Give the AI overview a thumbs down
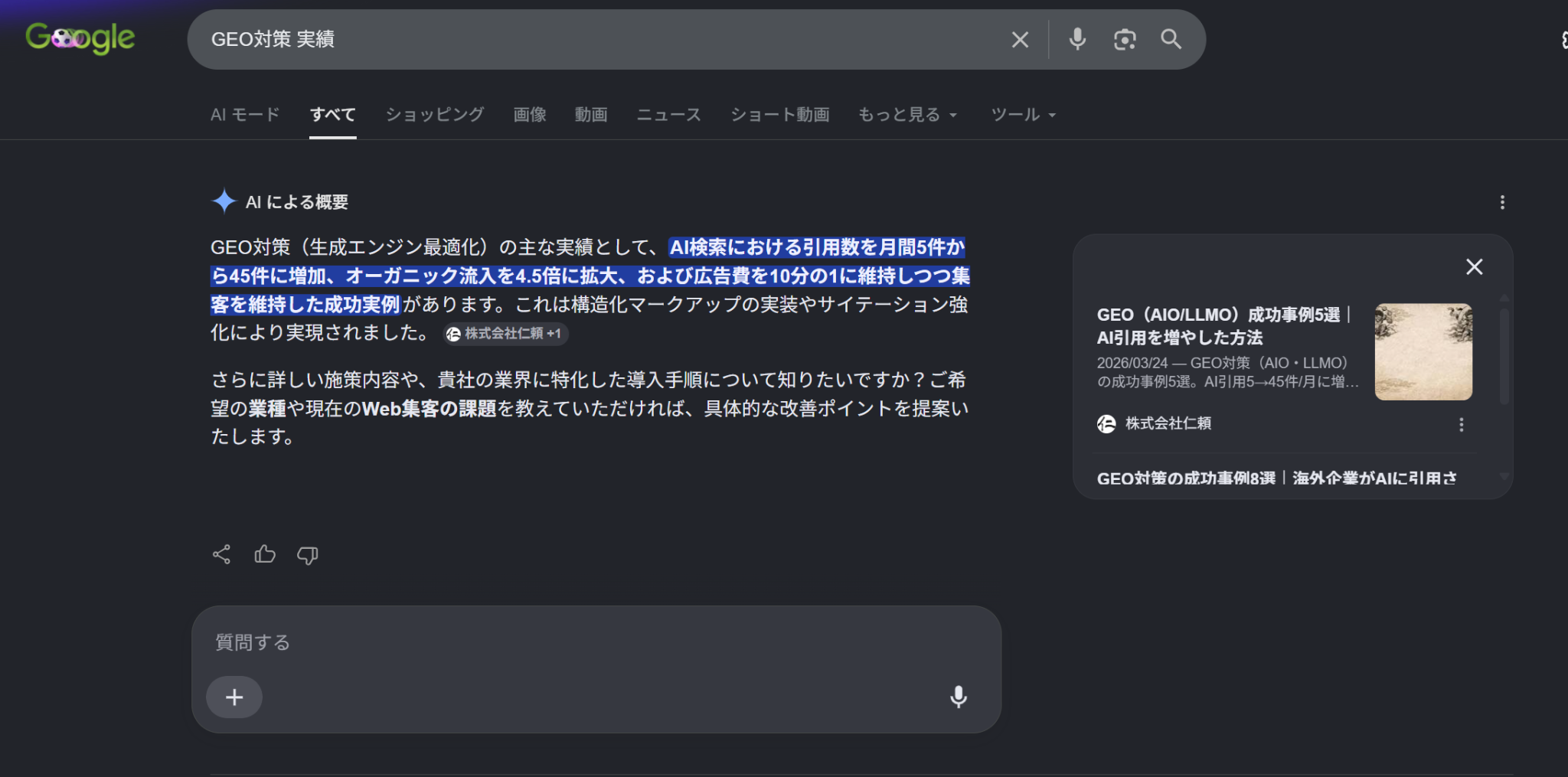 click(x=308, y=555)
